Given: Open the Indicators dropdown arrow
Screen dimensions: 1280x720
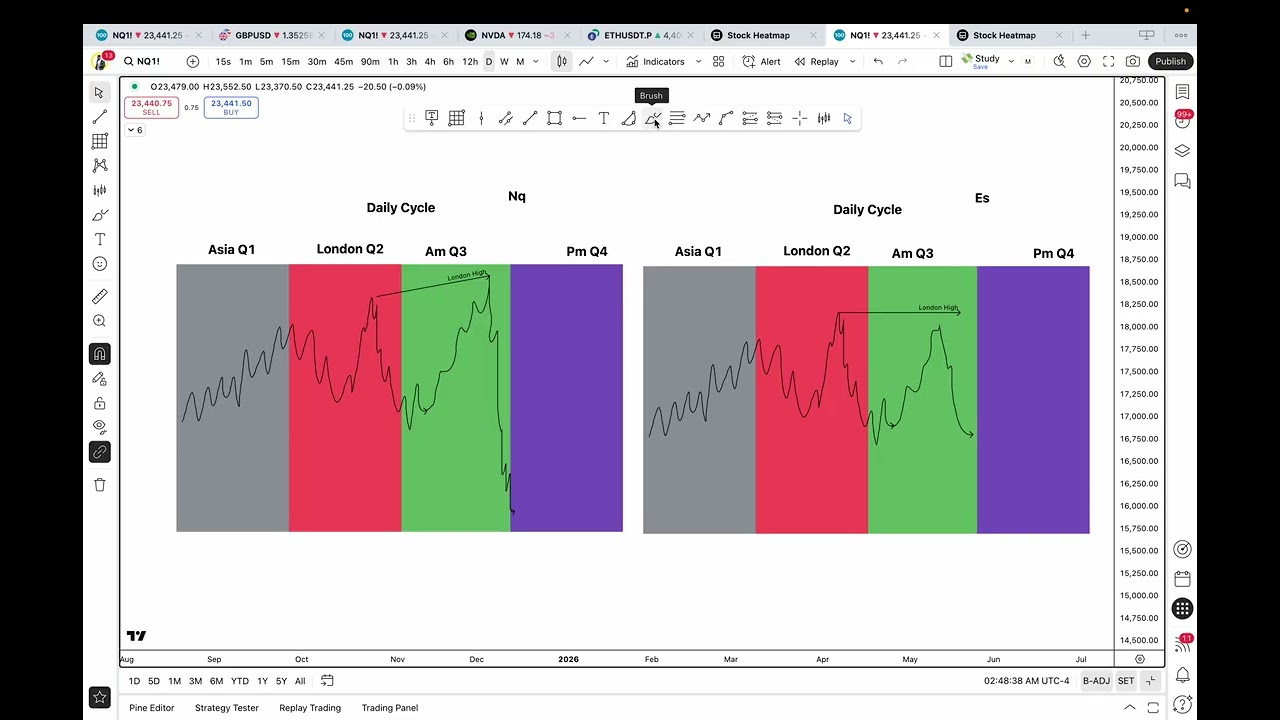Looking at the screenshot, I should pyautogui.click(x=698, y=61).
